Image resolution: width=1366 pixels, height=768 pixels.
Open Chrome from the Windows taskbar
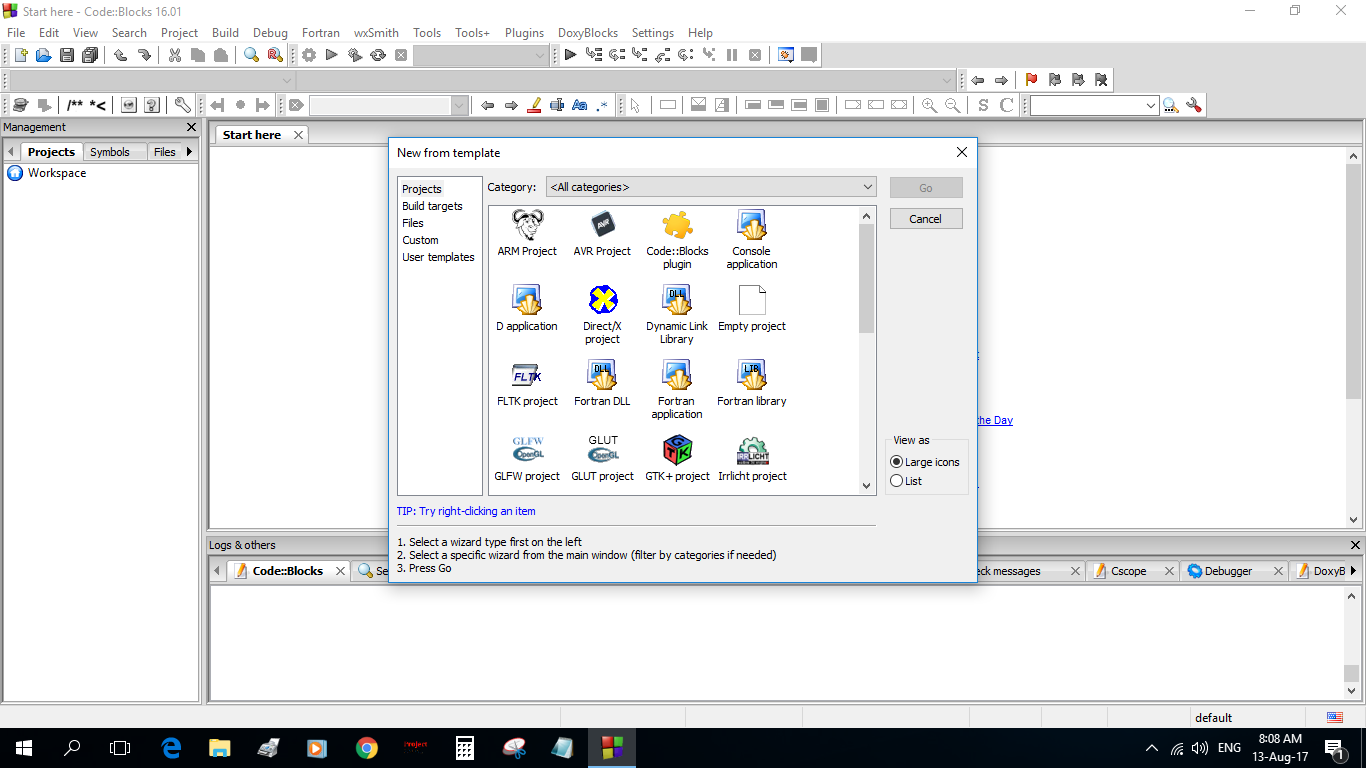[367, 748]
